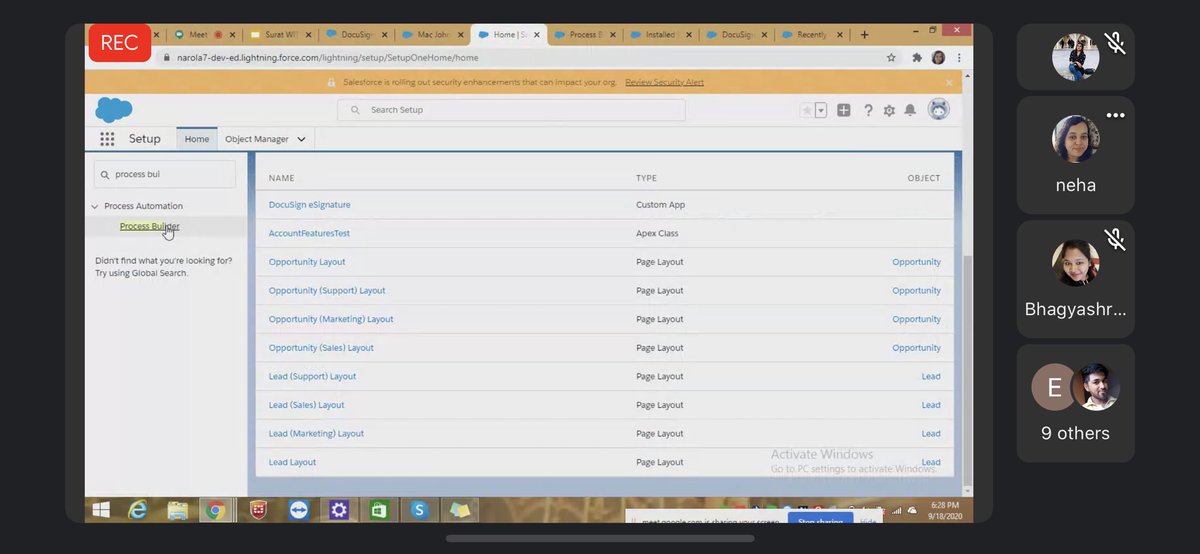The image size is (1200, 554).
Task: Open the Object Manager dropdown chevron
Action: pos(302,139)
